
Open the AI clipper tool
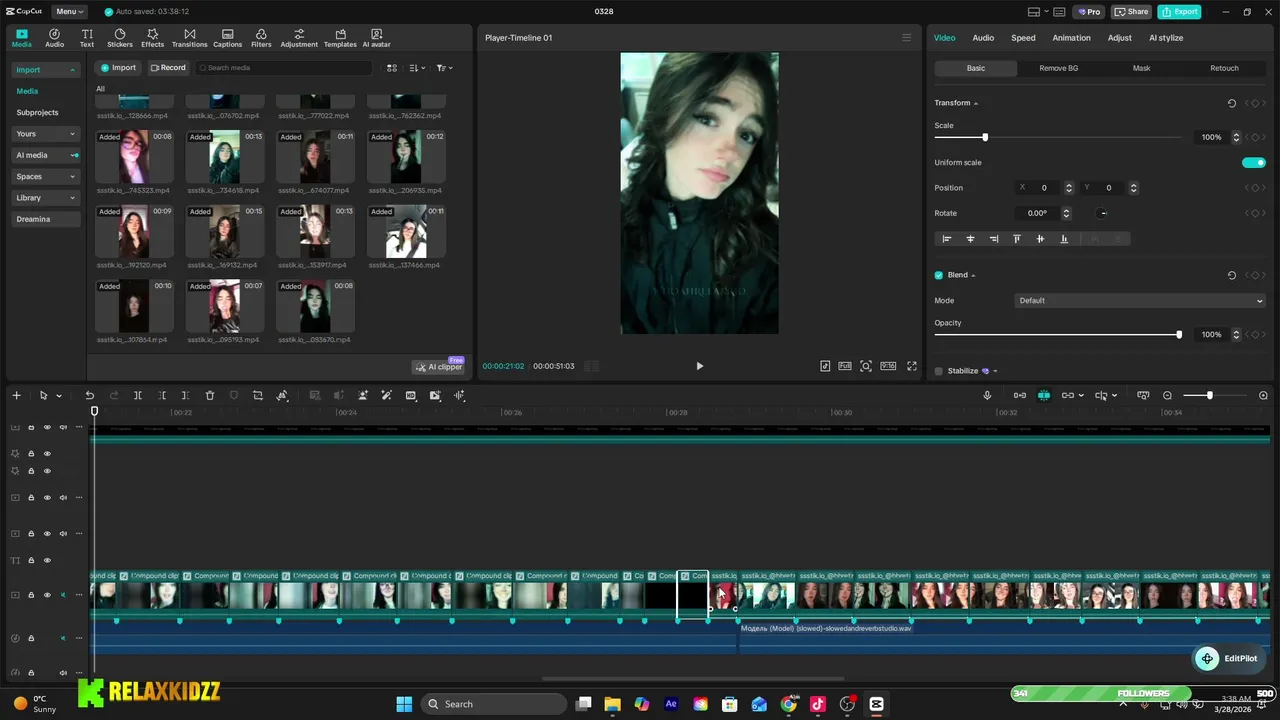439,366
